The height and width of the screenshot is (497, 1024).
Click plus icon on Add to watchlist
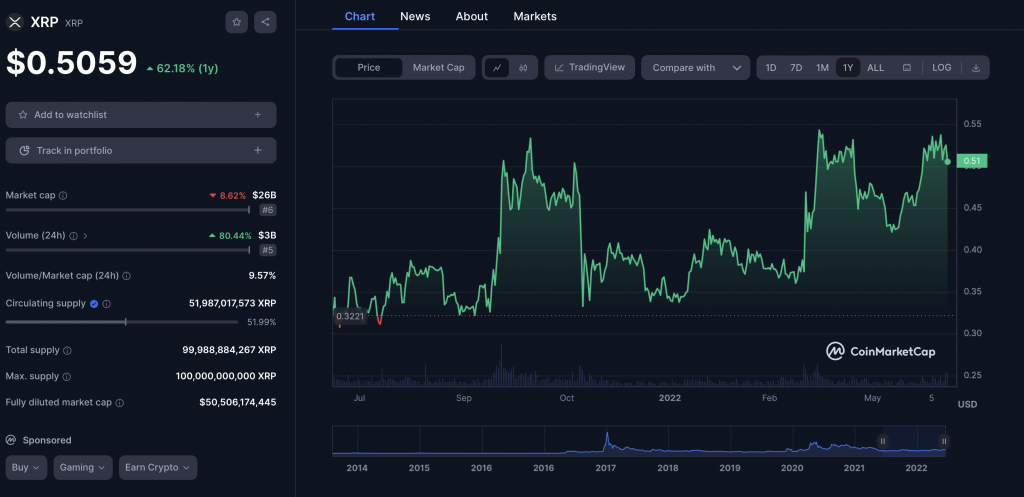click(258, 115)
